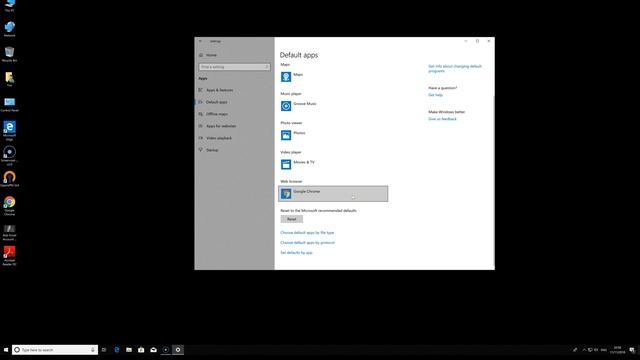Open Microsoft Store from the taskbar

tap(141, 350)
